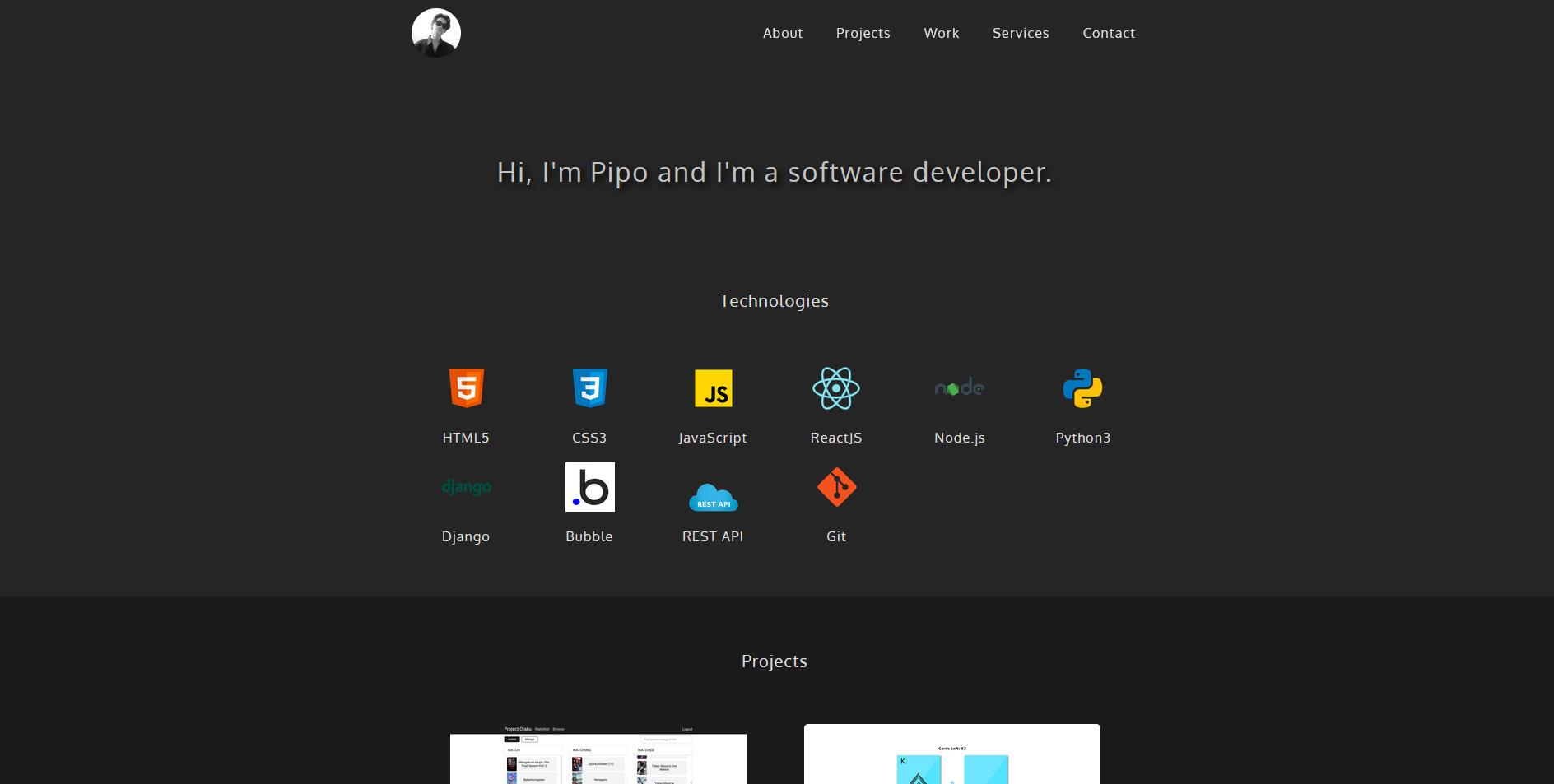The width and height of the screenshot is (1554, 784).
Task: Click the HTML5 shield icon
Action: [x=466, y=388]
